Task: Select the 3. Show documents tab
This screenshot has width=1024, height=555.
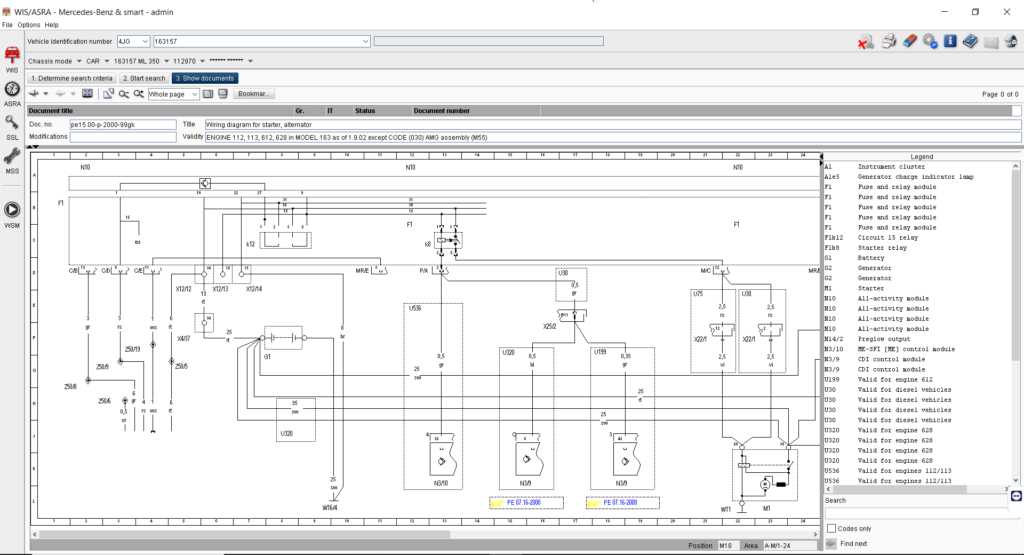Action: click(205, 78)
